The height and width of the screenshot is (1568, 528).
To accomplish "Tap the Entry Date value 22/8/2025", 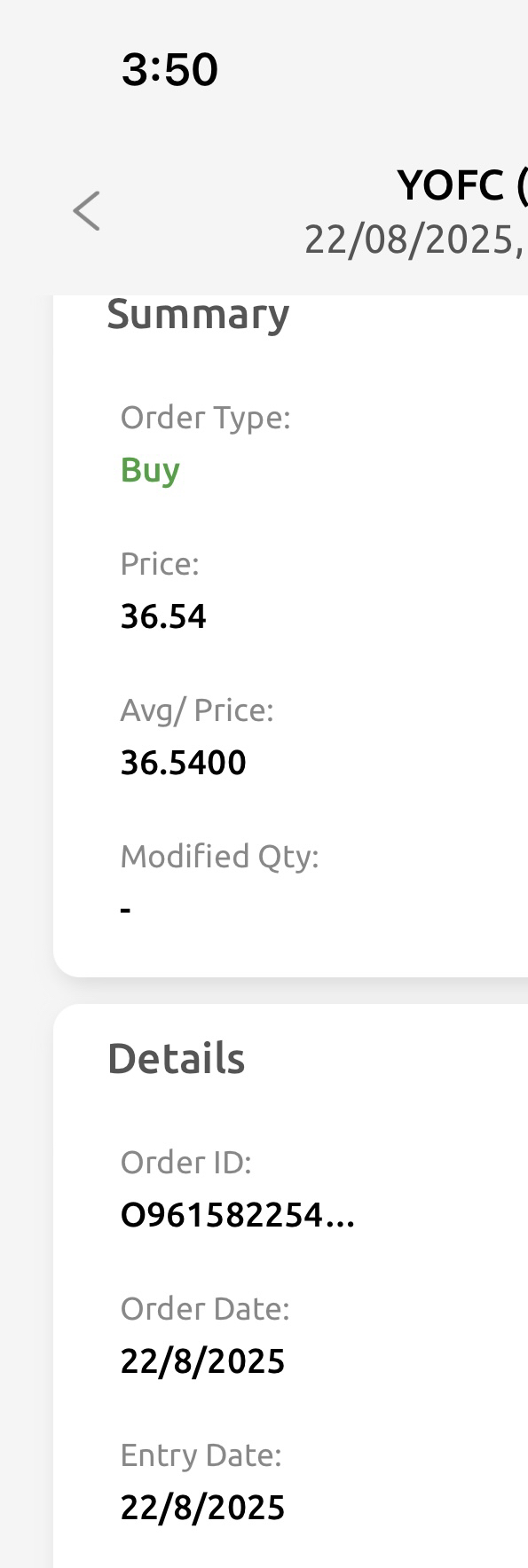I will (203, 1509).
